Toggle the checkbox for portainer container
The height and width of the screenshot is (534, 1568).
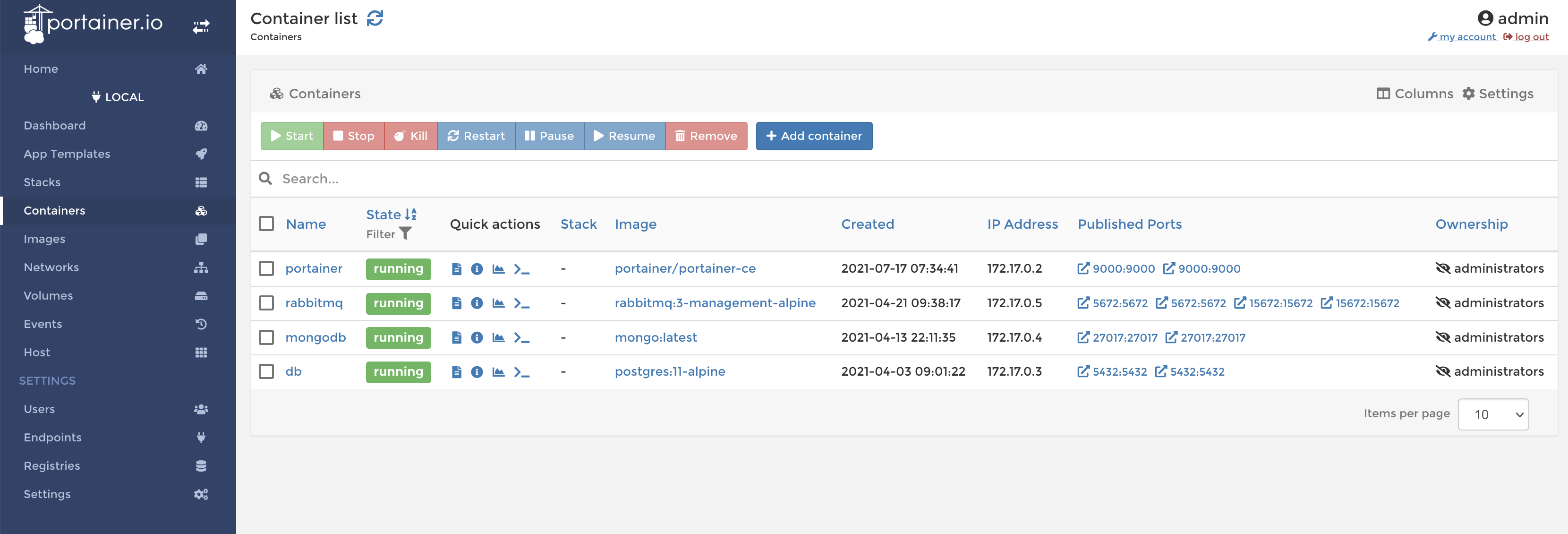tap(268, 268)
